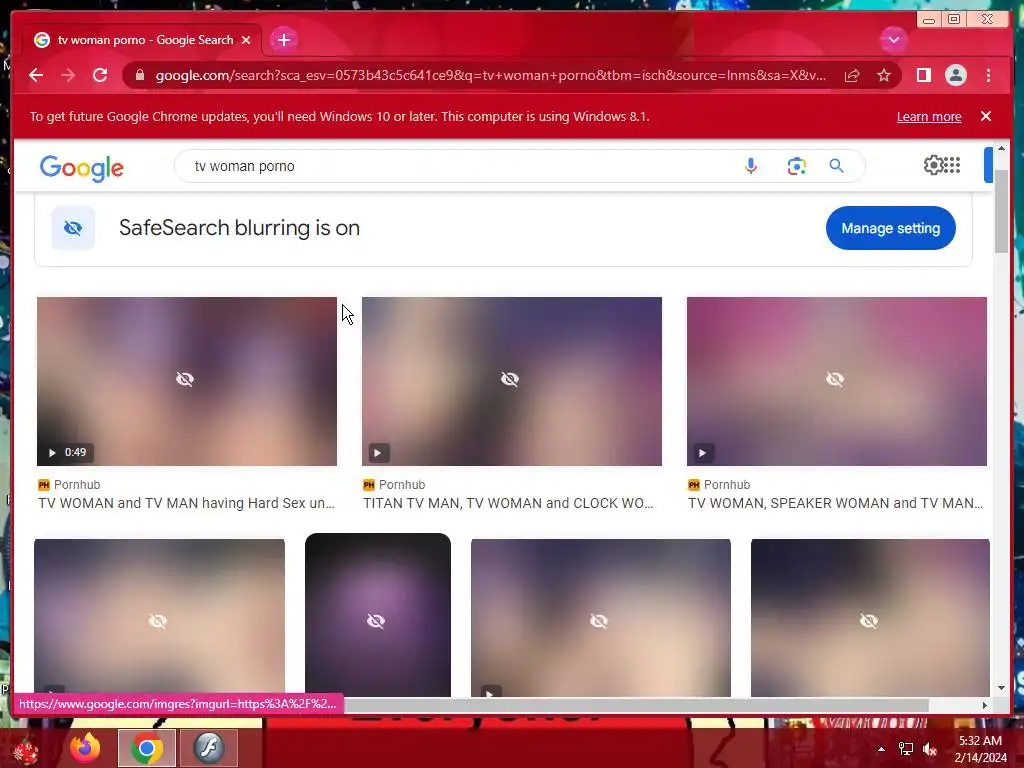Screen dimensions: 1024x768
Task: Bookmark this page with the star icon
Action: pos(884,76)
